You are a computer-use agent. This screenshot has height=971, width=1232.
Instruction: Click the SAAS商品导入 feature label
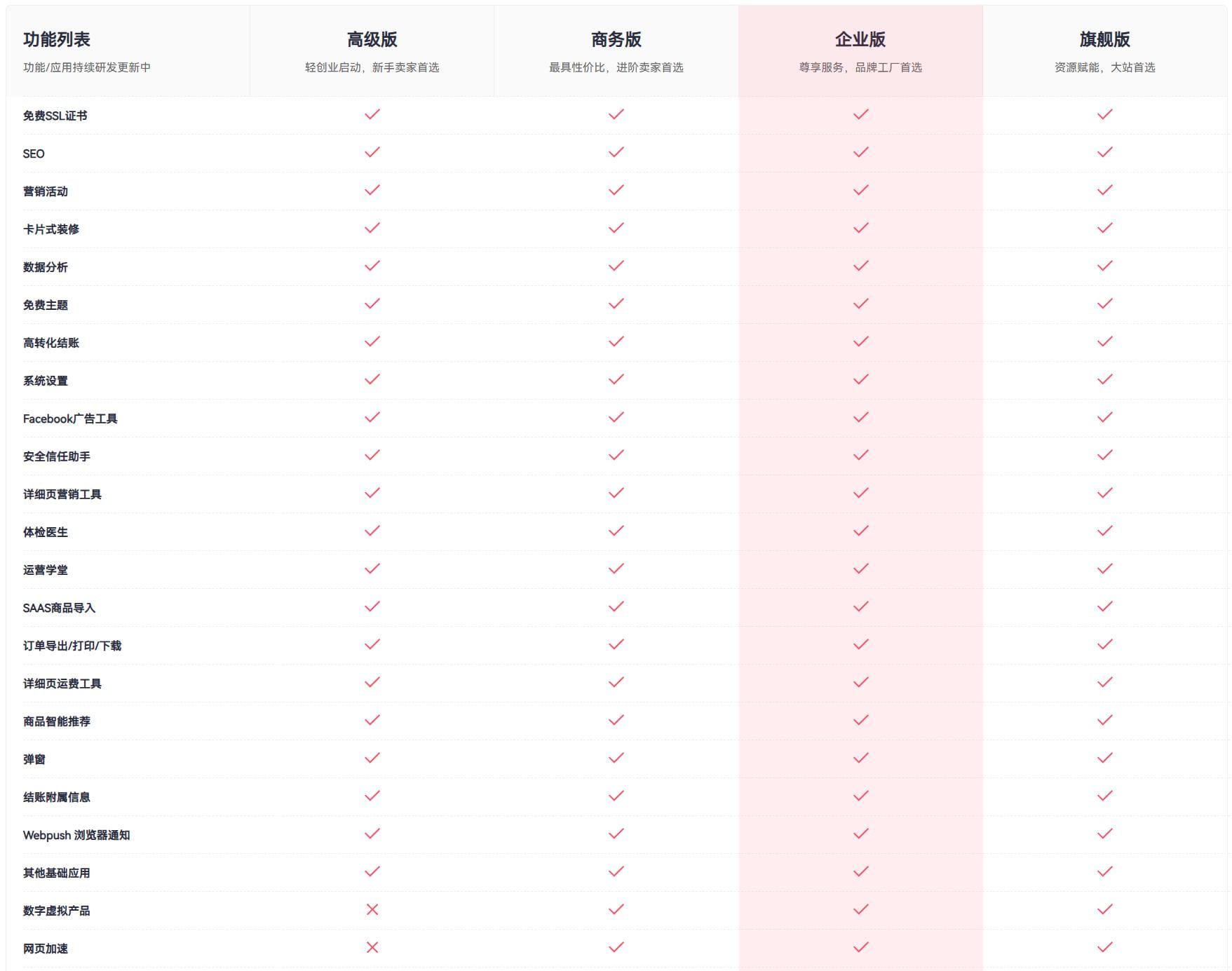pos(59,608)
